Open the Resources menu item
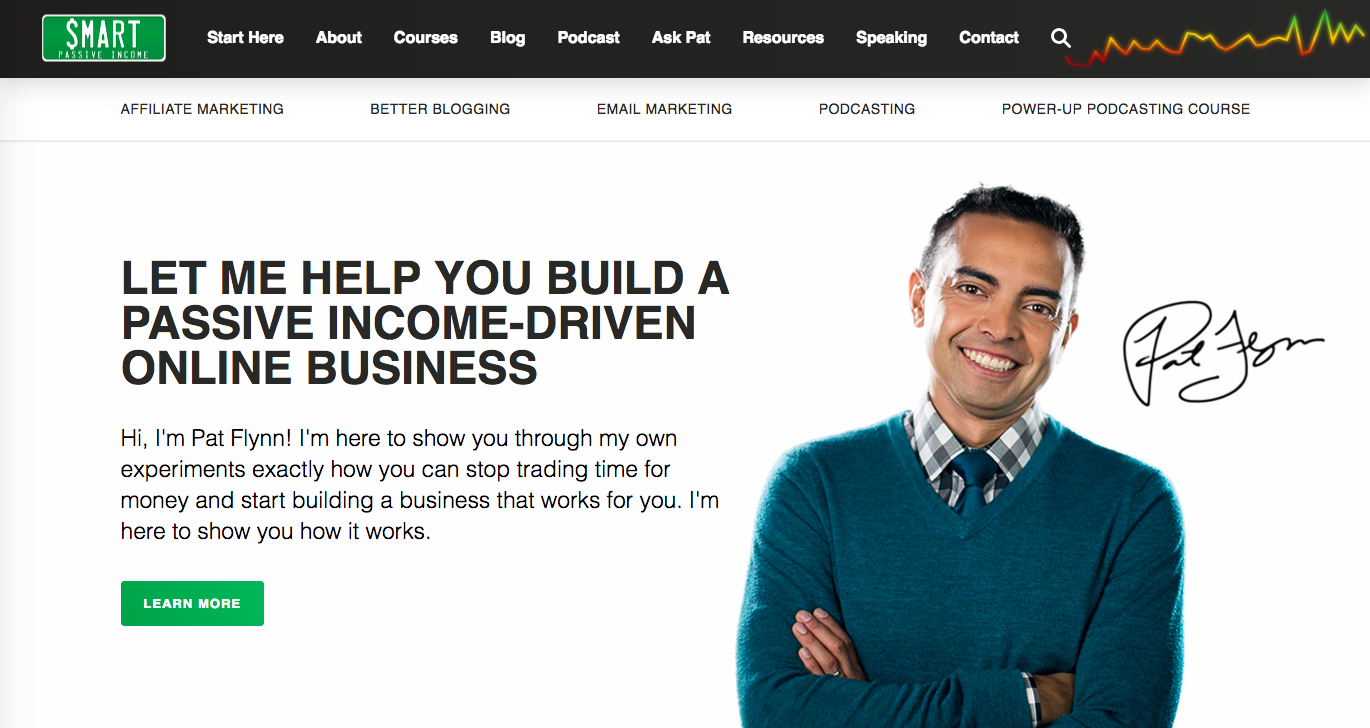1370x728 pixels. [x=783, y=38]
